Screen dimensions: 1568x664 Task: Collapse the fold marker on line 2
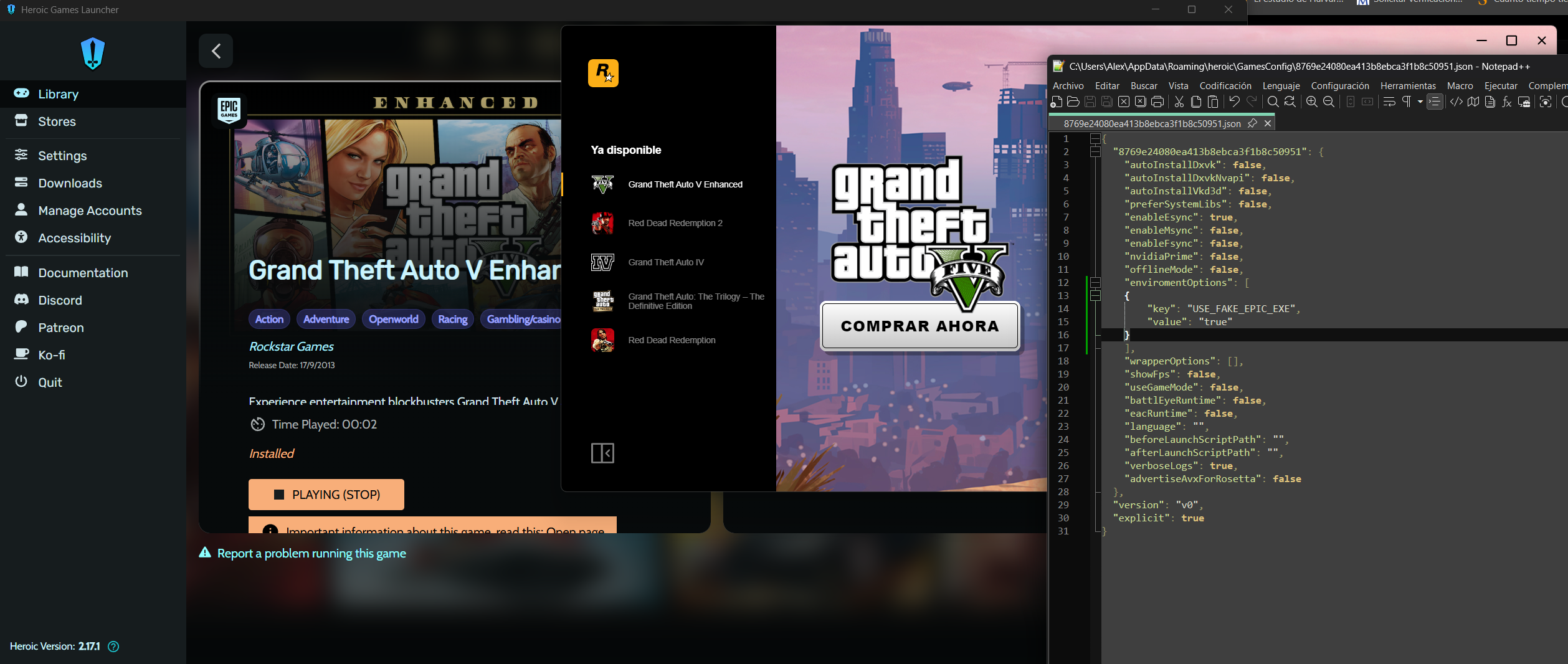[x=1095, y=151]
